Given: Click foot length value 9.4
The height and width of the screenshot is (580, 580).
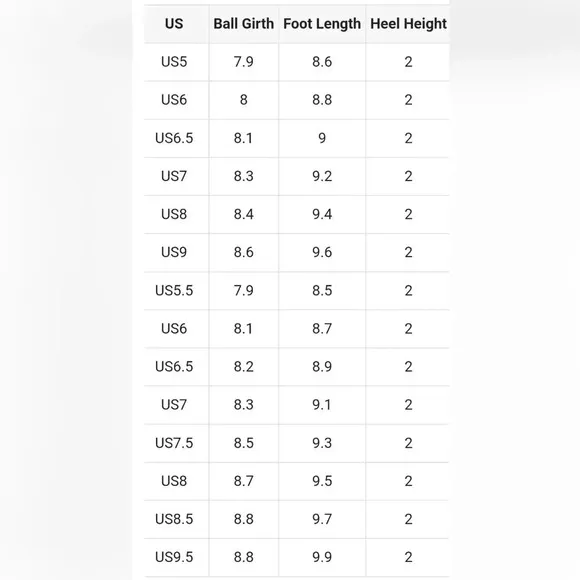Looking at the screenshot, I should pos(322,214).
